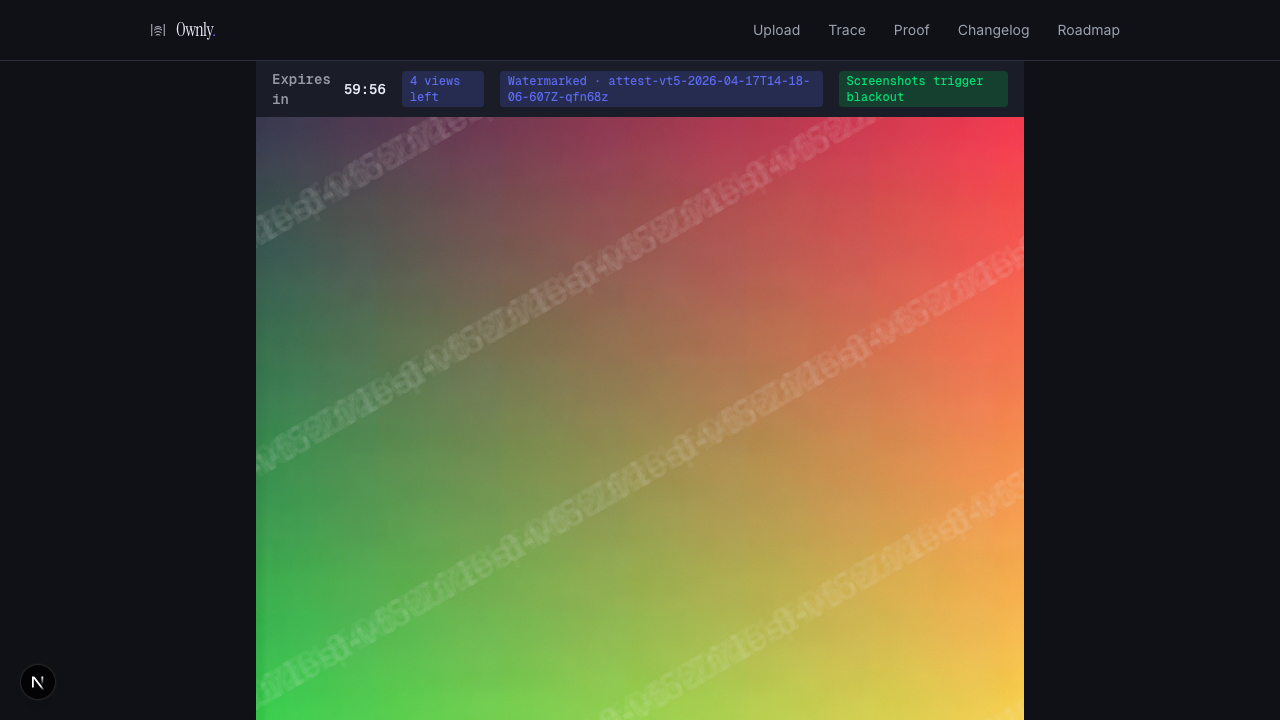
Task: Click the Watermarked attest ID badge
Action: [x=660, y=89]
